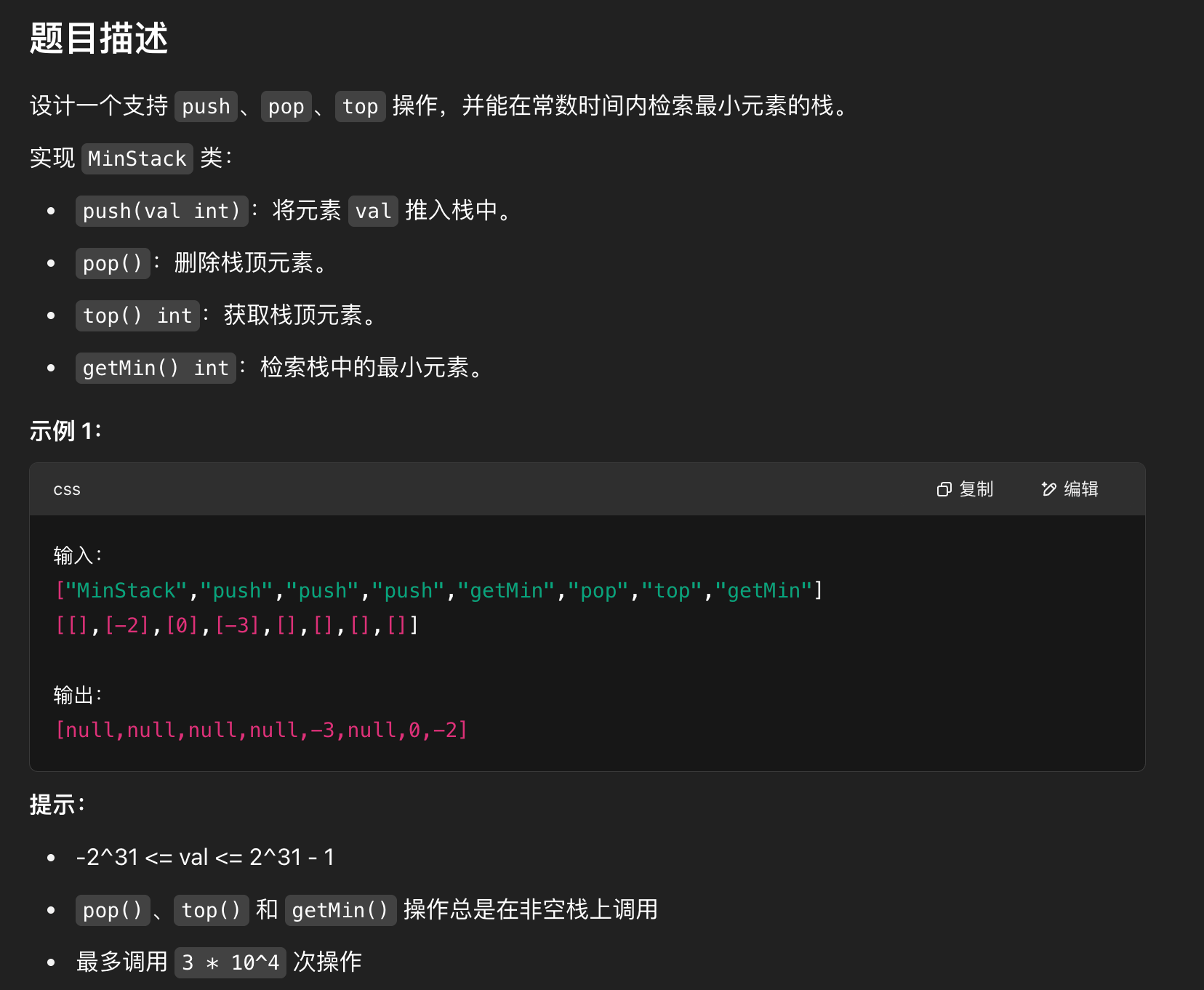Collapse the 题目描述 section heading
This screenshot has width=1204, height=990.
pyautogui.click(x=98, y=40)
